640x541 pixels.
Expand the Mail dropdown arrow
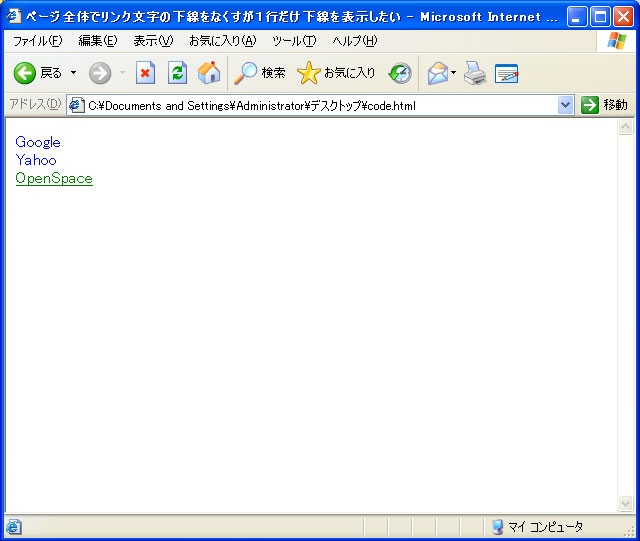point(453,73)
